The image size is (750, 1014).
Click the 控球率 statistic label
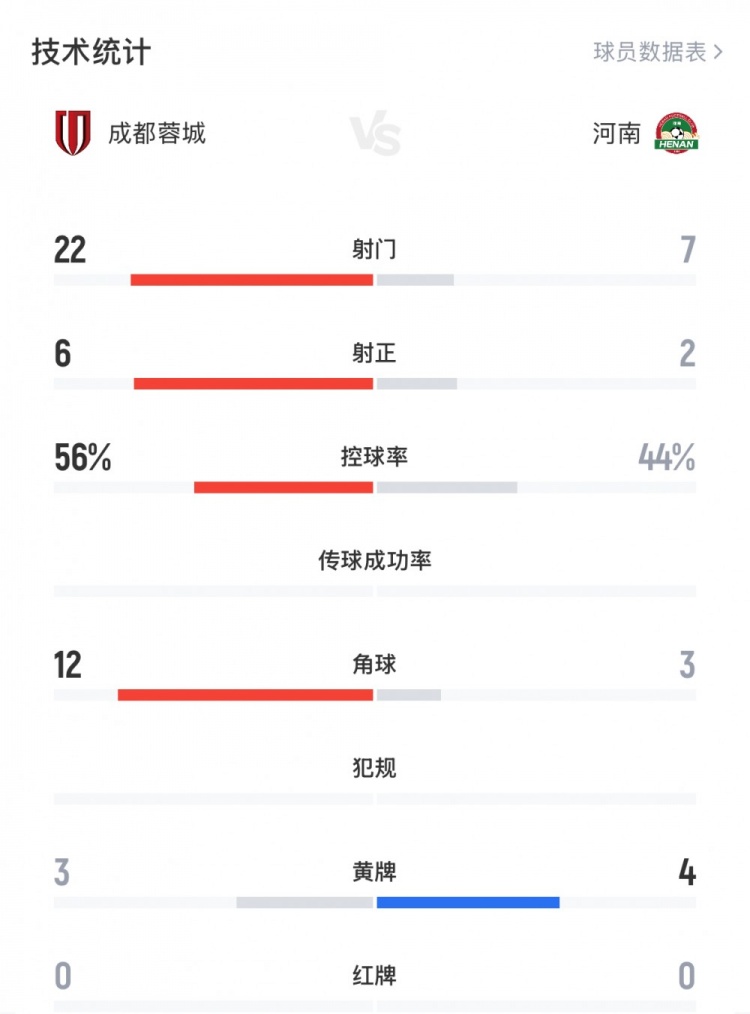click(x=375, y=457)
